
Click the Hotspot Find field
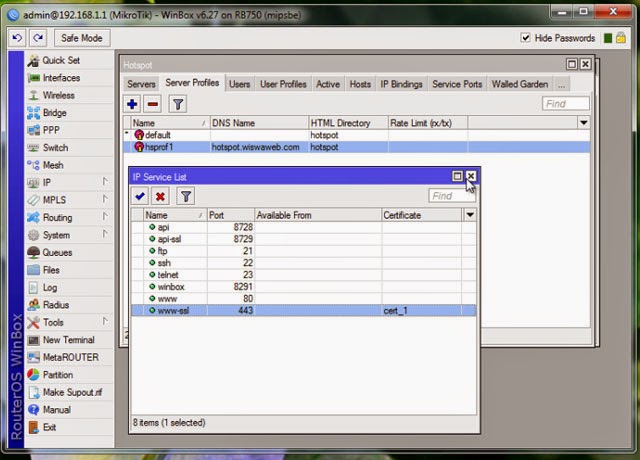tap(565, 104)
